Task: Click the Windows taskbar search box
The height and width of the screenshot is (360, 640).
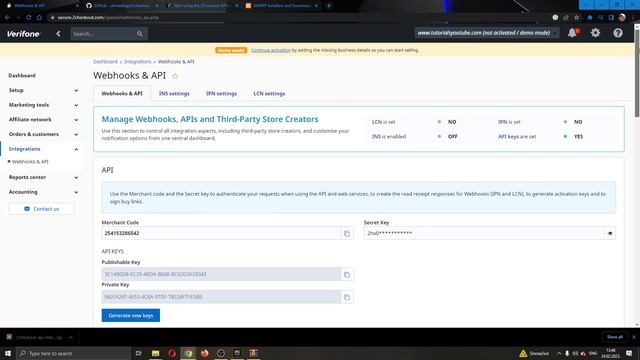Action: [x=73, y=353]
